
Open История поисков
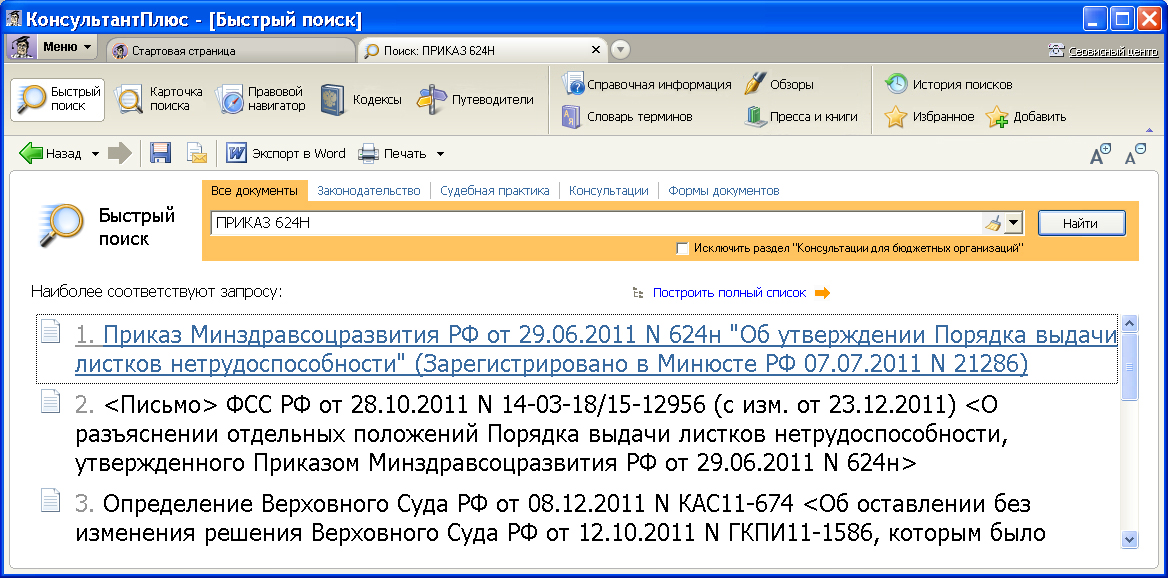[x=949, y=84]
